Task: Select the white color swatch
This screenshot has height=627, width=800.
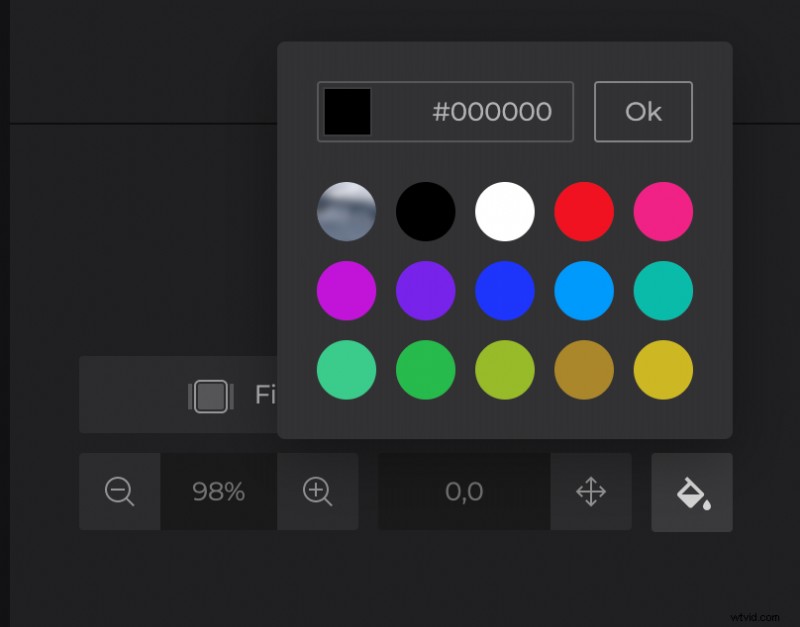Action: click(504, 211)
